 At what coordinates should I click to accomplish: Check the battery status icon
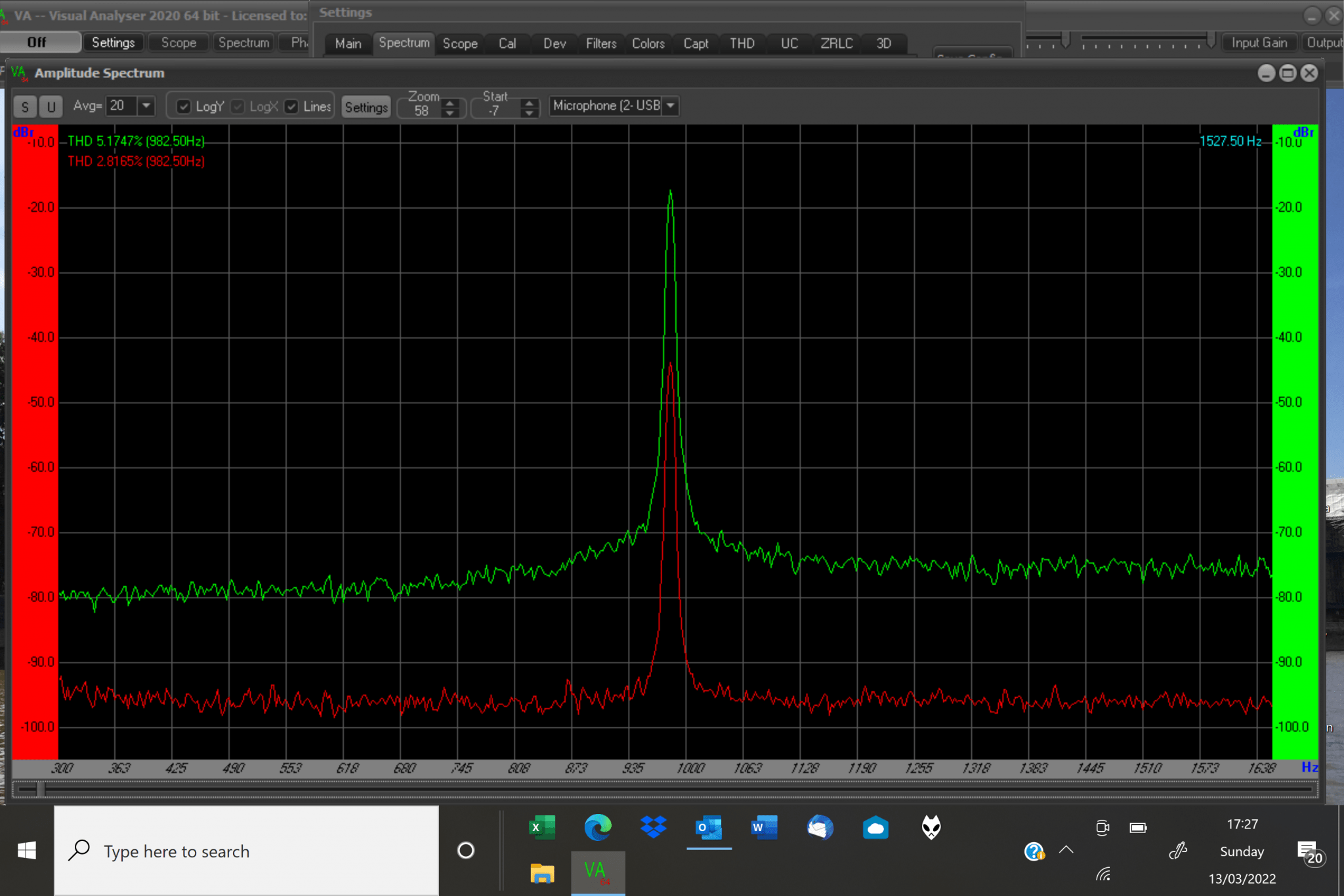(1138, 828)
